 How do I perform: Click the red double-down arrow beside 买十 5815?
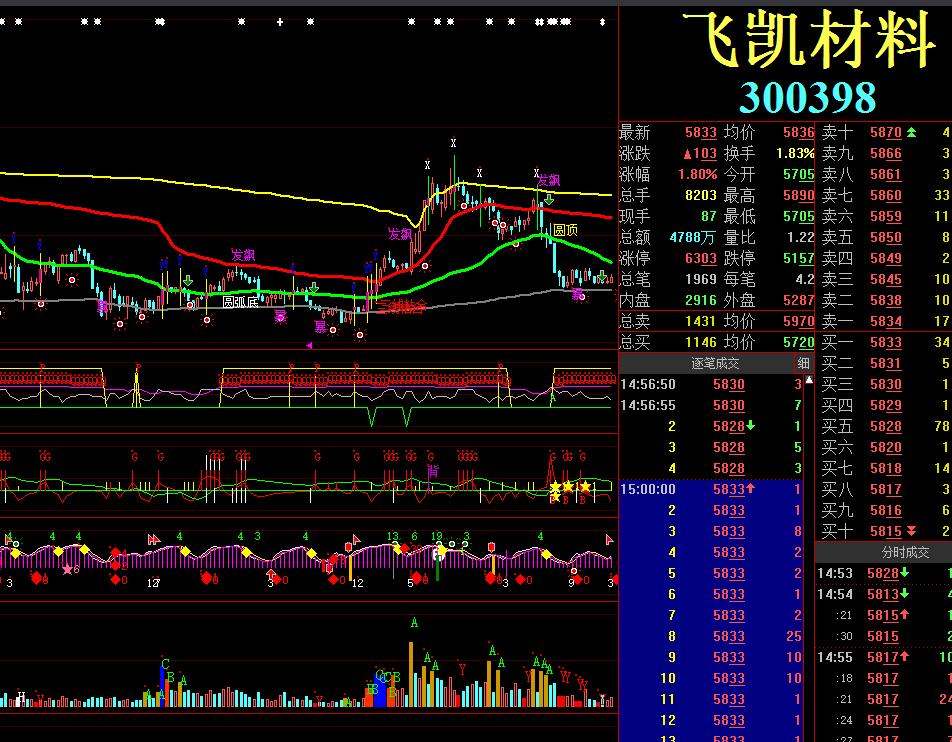point(911,531)
